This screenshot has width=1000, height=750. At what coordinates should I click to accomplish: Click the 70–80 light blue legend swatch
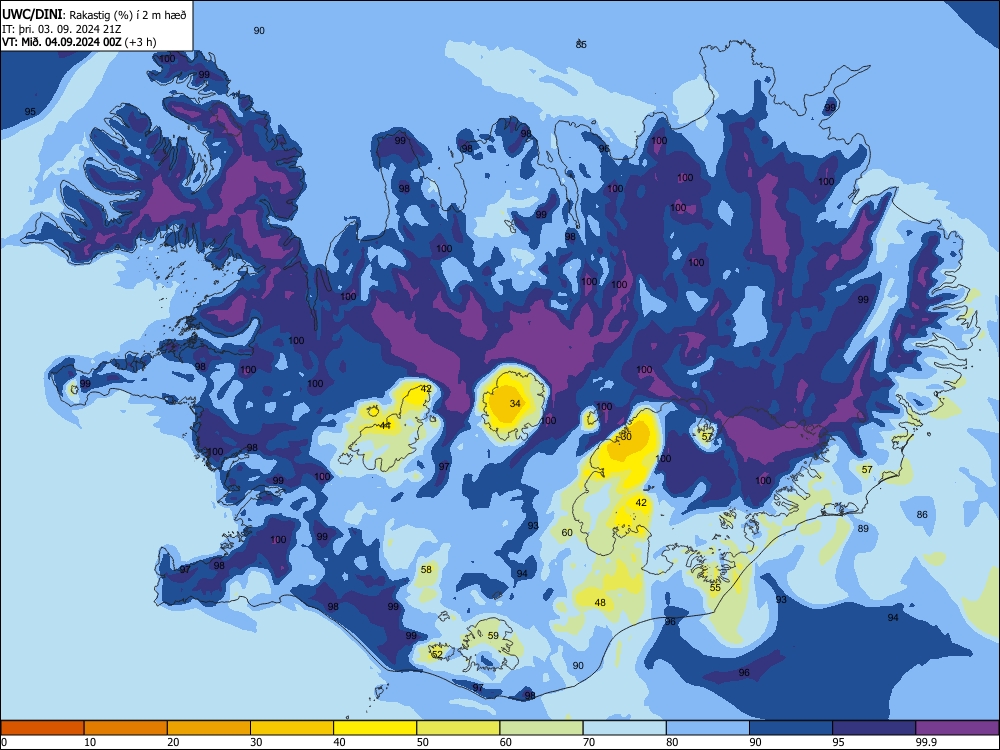point(624,728)
